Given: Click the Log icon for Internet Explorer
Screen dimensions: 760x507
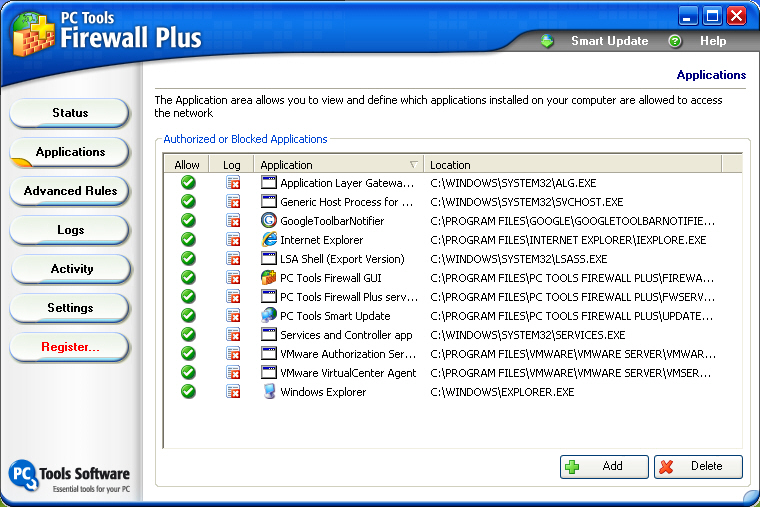Looking at the screenshot, I should (233, 239).
